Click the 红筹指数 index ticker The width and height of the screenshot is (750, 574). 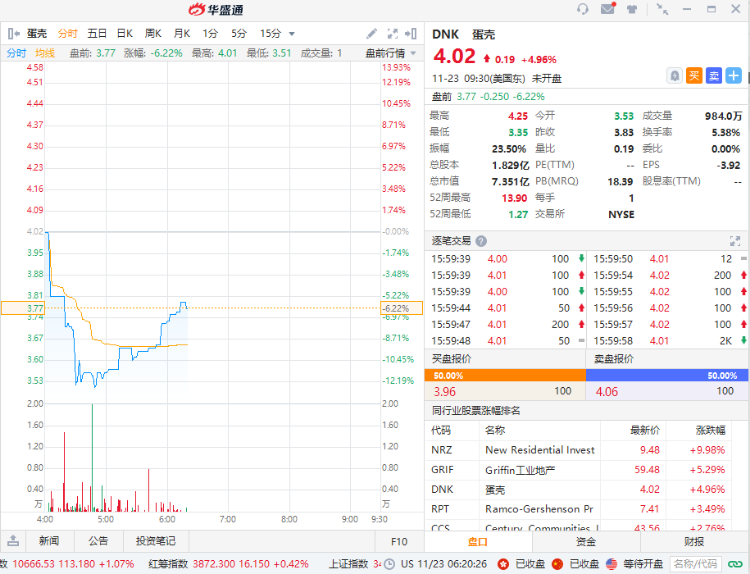(x=228, y=564)
